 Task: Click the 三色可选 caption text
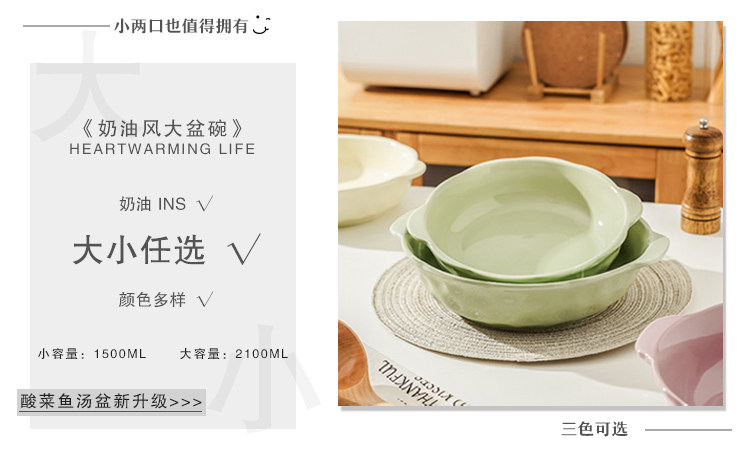(x=594, y=429)
